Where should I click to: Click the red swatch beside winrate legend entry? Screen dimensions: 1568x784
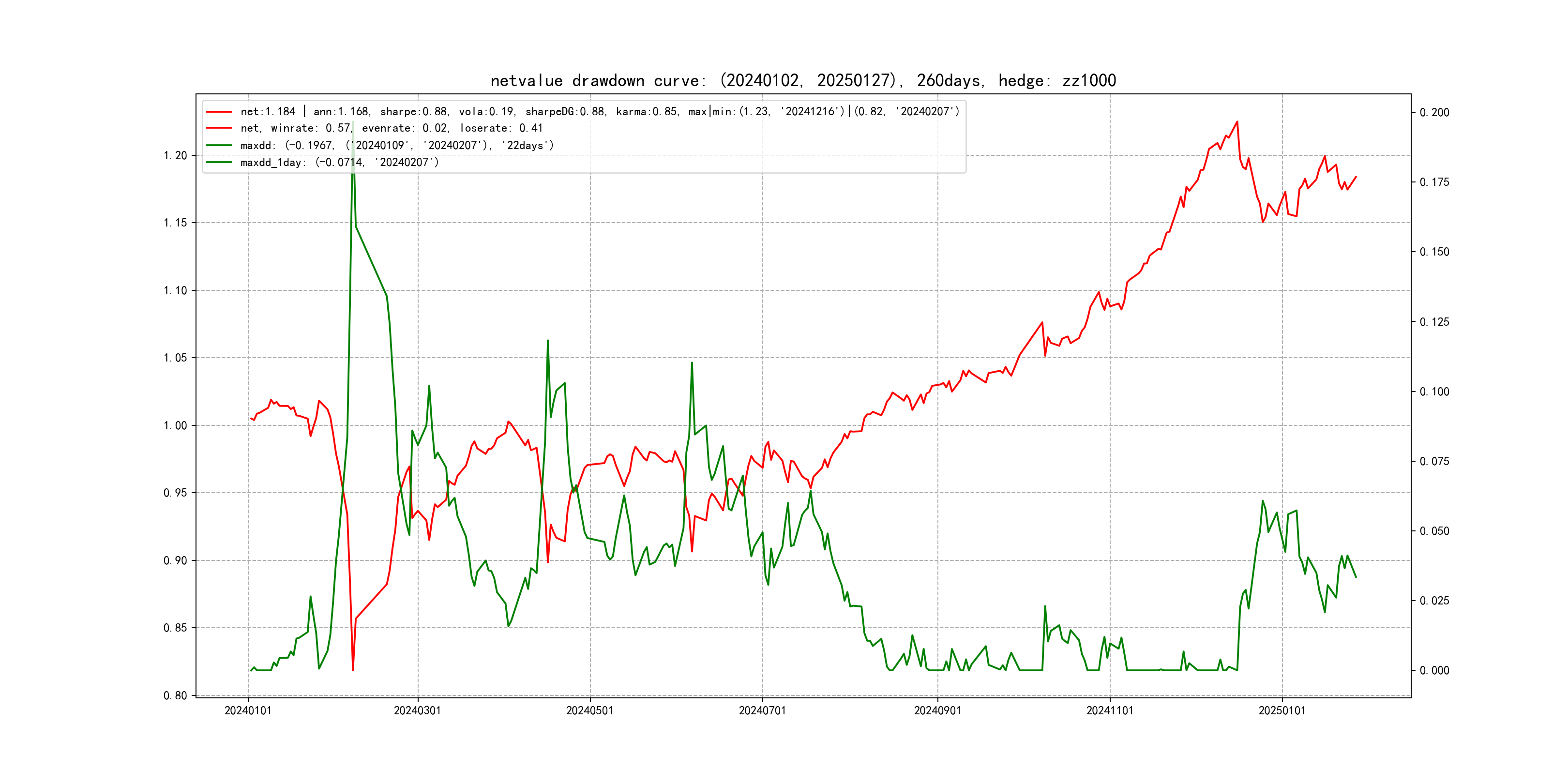[x=219, y=128]
